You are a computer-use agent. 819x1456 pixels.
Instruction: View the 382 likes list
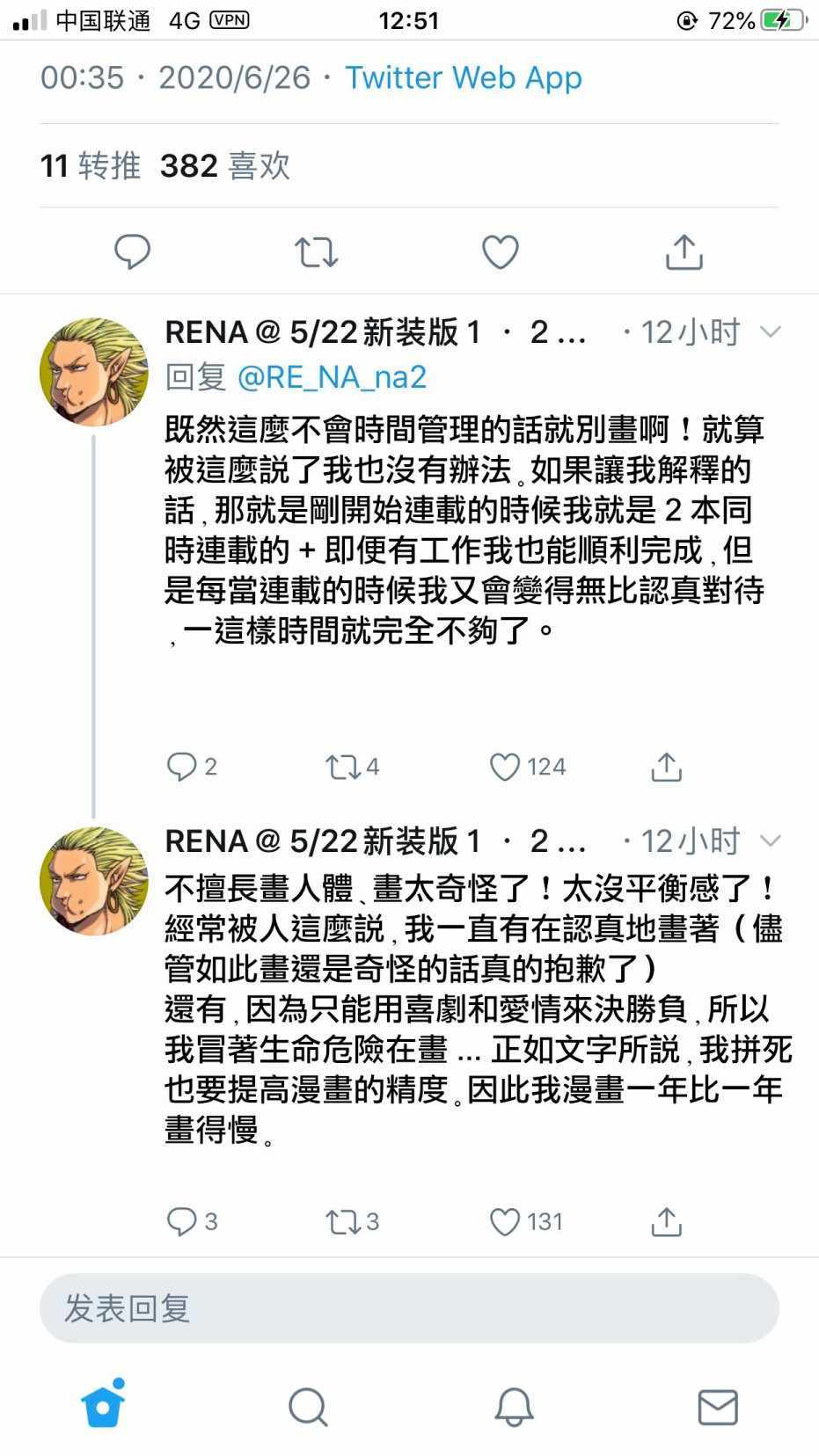pyautogui.click(x=225, y=165)
